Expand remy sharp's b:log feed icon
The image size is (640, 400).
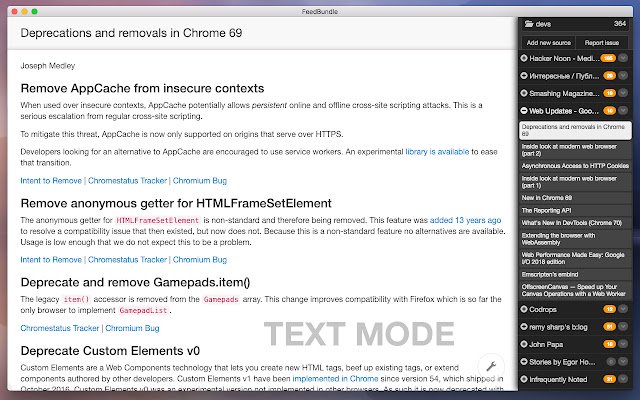tap(524, 327)
